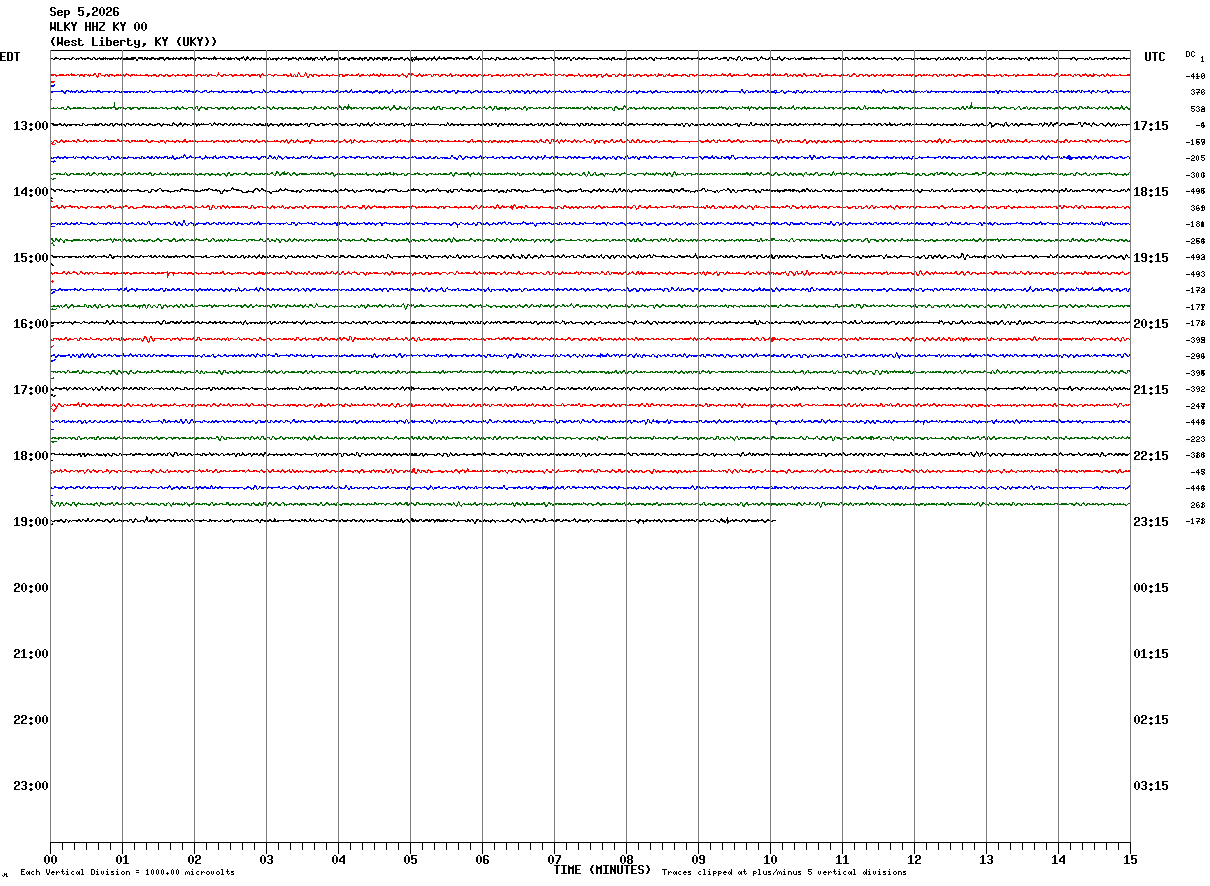Select the Each Vertical Division microvolts note
The height and width of the screenshot is (886, 1210).
tap(127, 873)
